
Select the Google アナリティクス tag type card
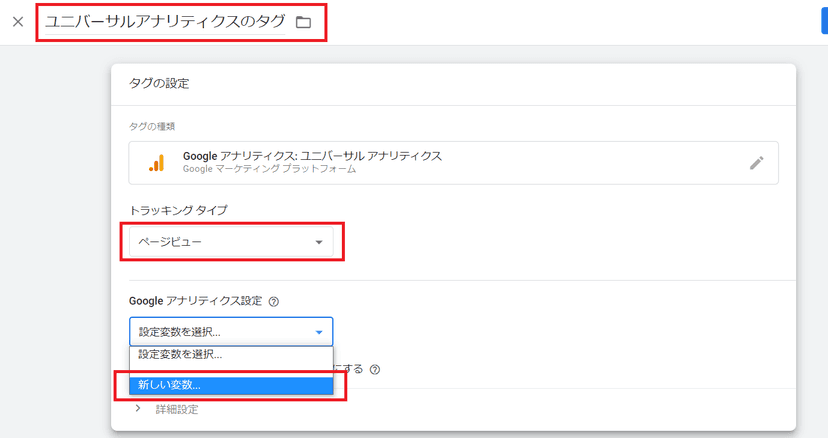coord(453,163)
